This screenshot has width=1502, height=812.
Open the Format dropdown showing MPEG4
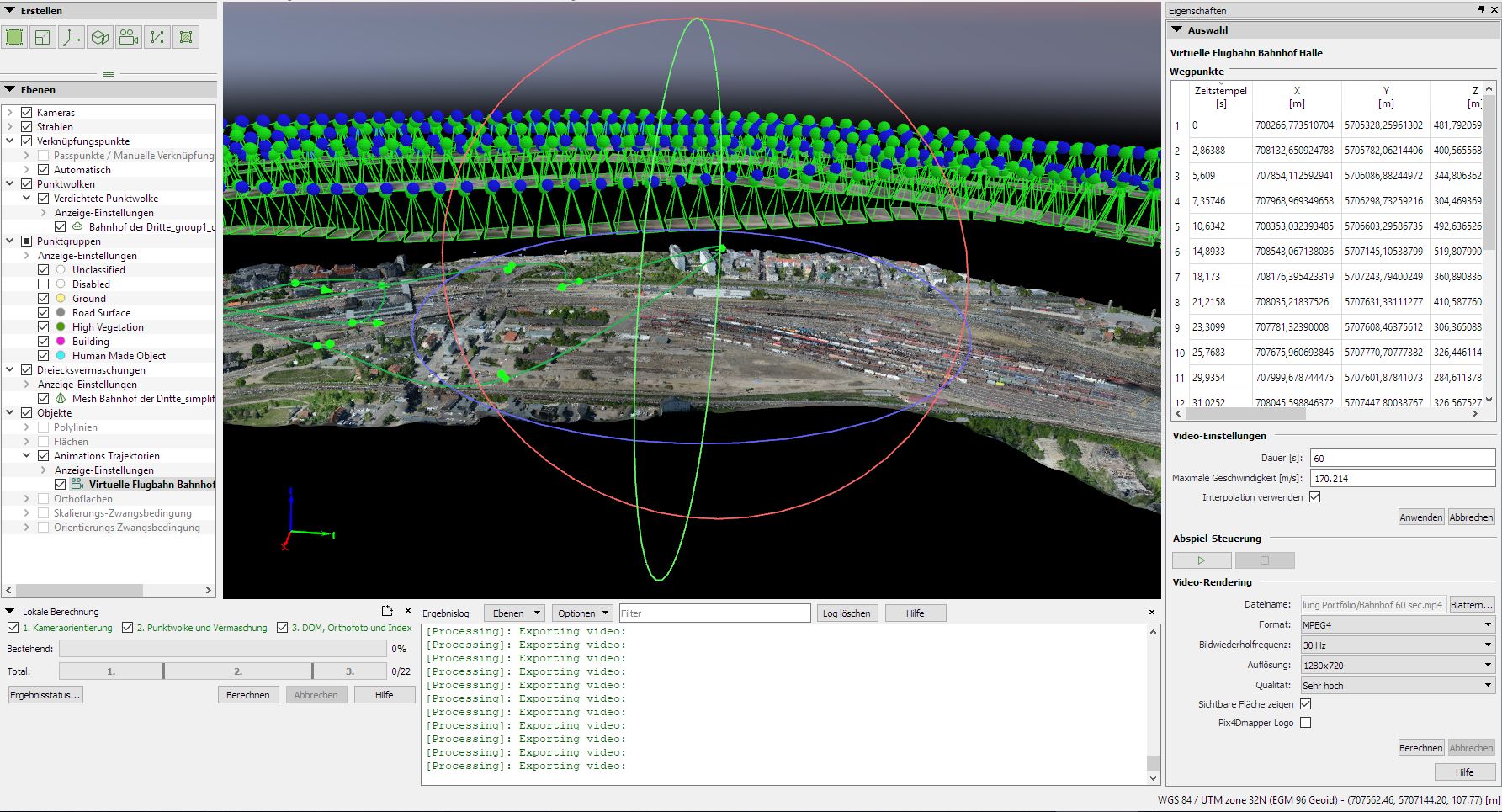click(x=1397, y=625)
